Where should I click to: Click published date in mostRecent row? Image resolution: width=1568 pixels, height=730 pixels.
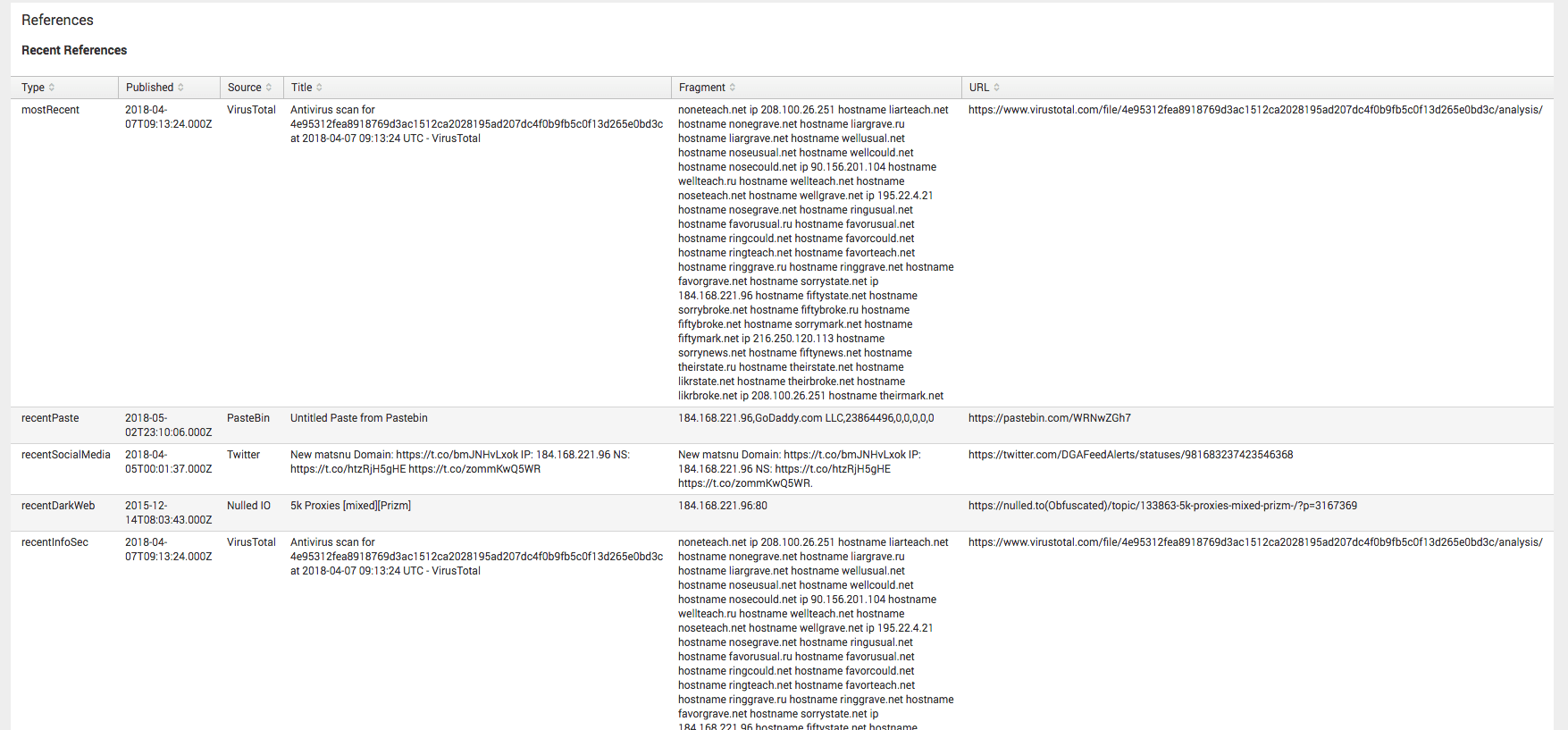coord(168,117)
